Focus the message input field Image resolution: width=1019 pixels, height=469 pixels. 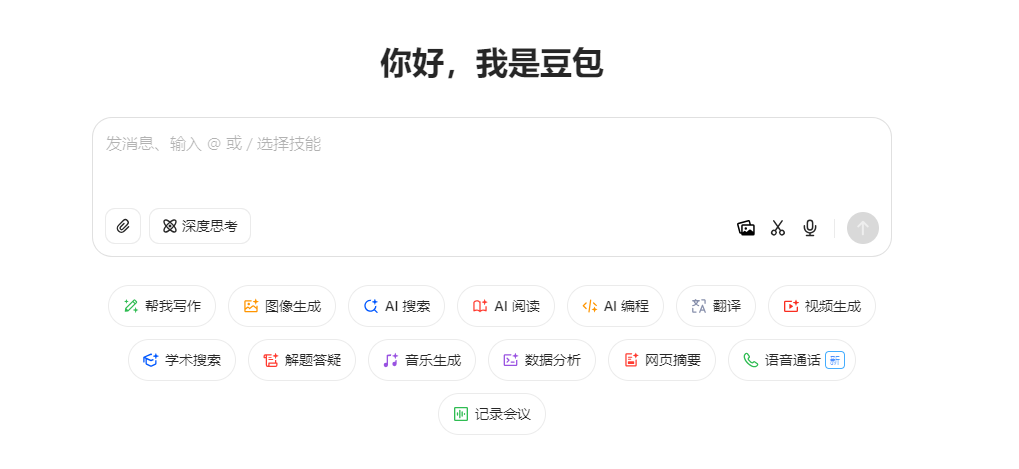(490, 160)
